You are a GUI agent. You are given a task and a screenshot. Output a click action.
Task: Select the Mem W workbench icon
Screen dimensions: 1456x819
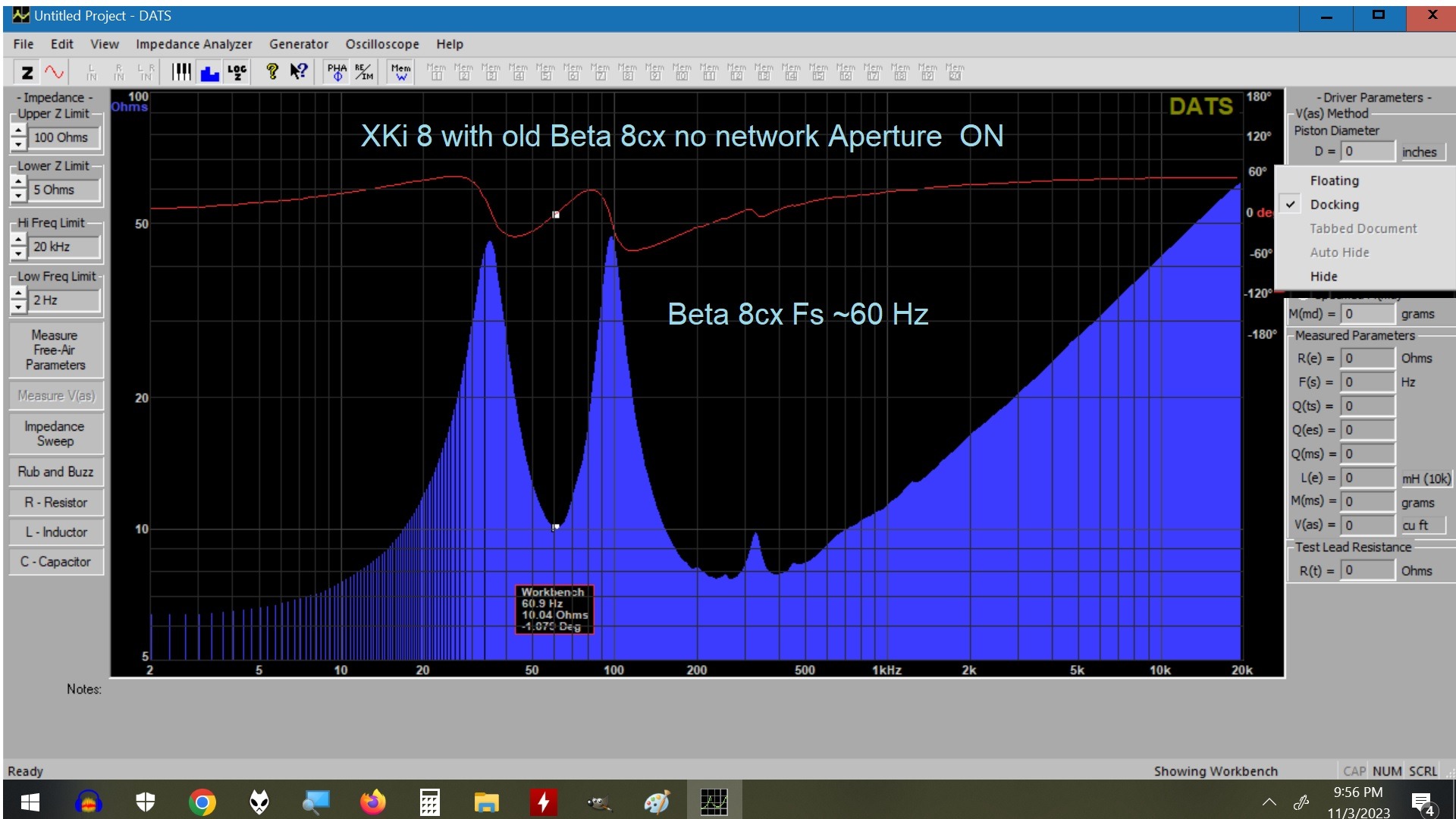coord(401,72)
